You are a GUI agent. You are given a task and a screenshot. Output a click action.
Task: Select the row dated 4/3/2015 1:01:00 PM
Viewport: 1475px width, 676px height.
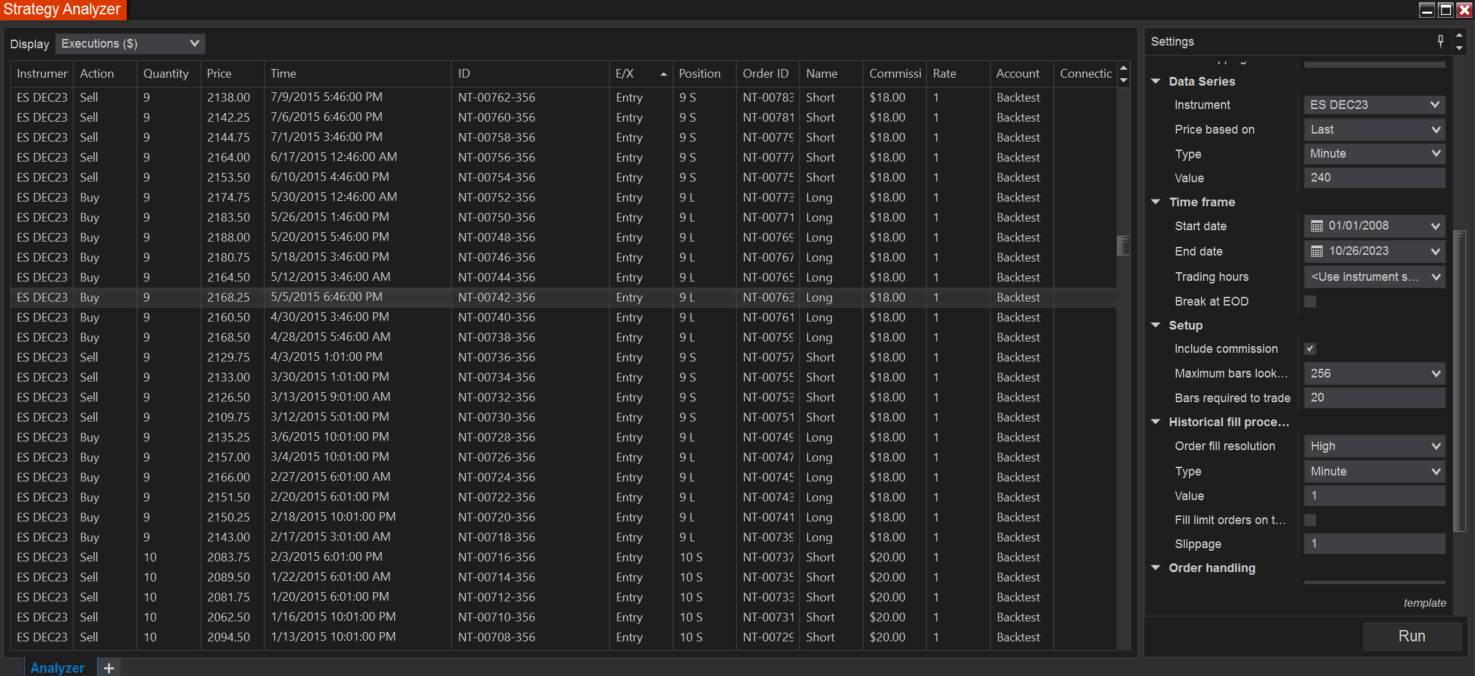coord(564,357)
